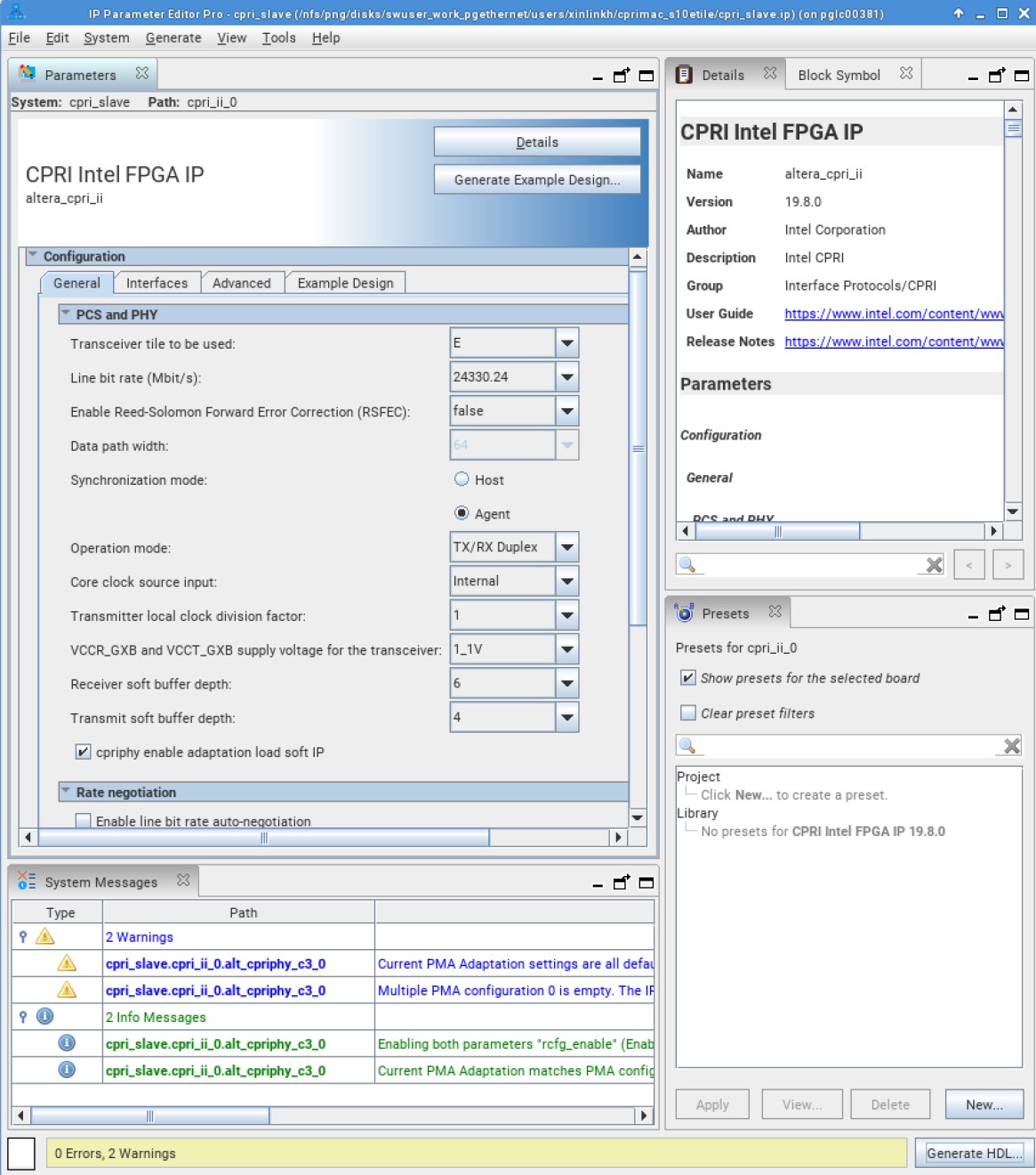Image resolution: width=1036 pixels, height=1175 pixels.
Task: Click Generate Example Design button
Action: [x=537, y=179]
